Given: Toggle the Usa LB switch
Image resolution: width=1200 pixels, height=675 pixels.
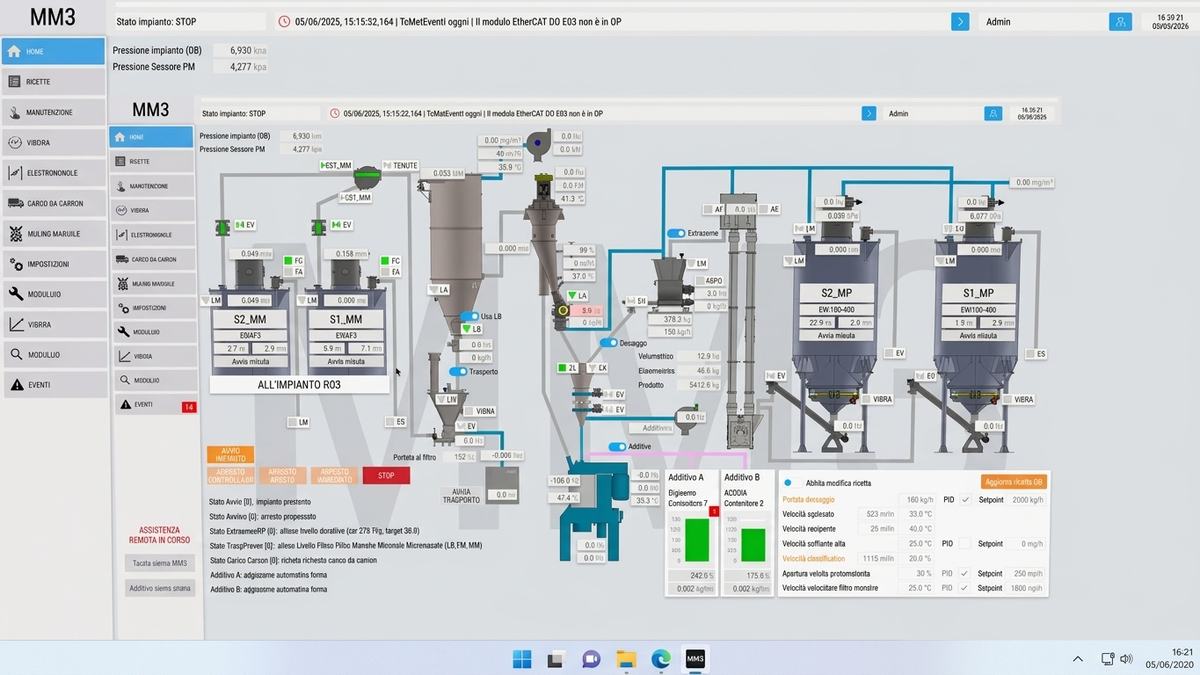Looking at the screenshot, I should point(470,316).
